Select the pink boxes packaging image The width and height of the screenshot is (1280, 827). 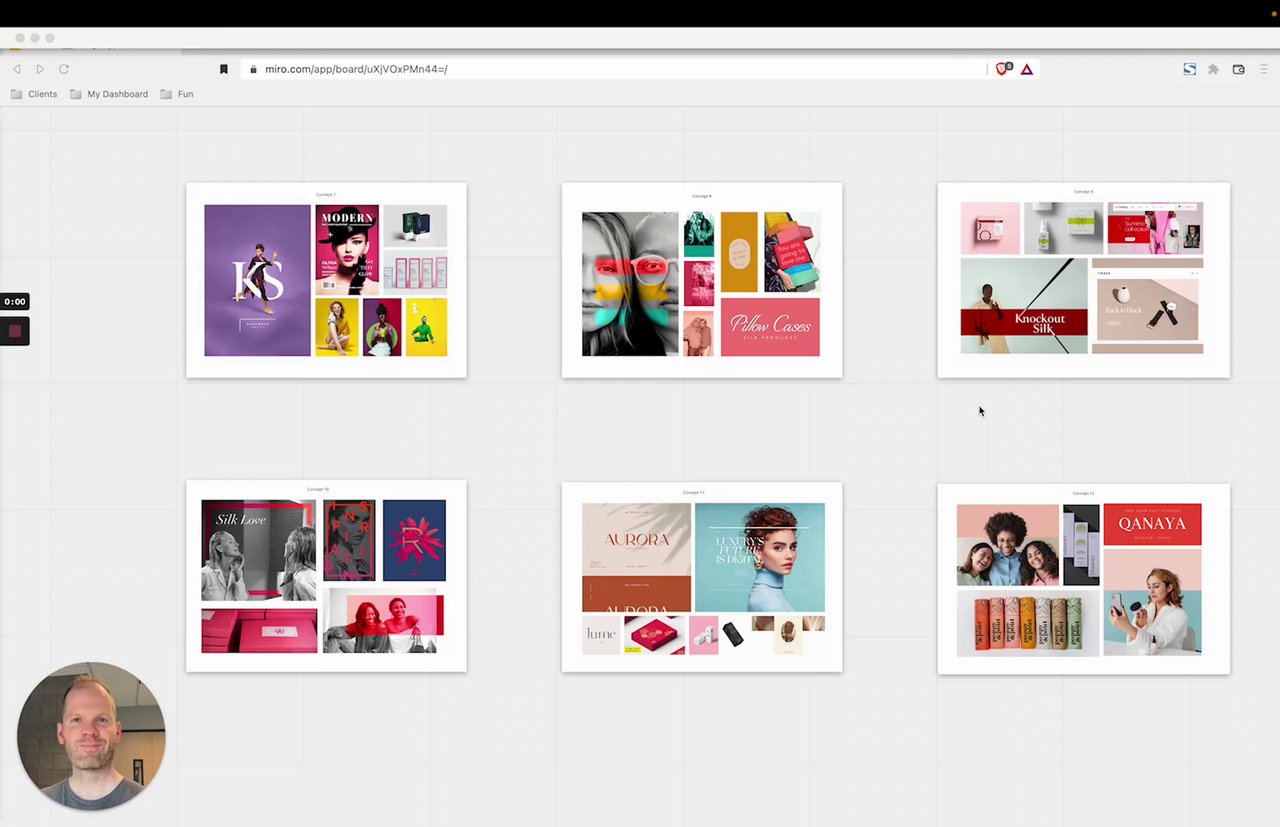click(x=259, y=631)
